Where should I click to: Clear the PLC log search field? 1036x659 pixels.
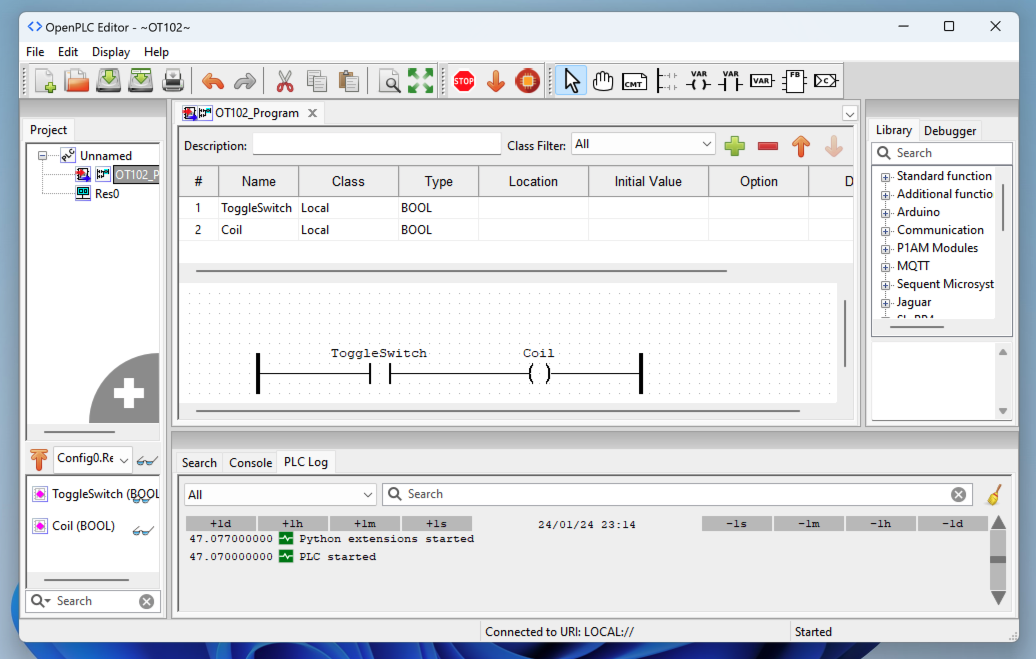tap(958, 494)
